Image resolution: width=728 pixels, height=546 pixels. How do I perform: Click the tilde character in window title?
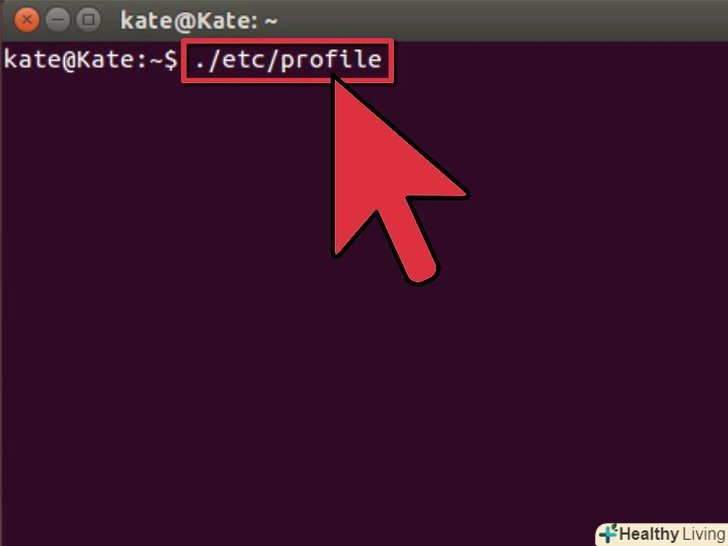(270, 21)
